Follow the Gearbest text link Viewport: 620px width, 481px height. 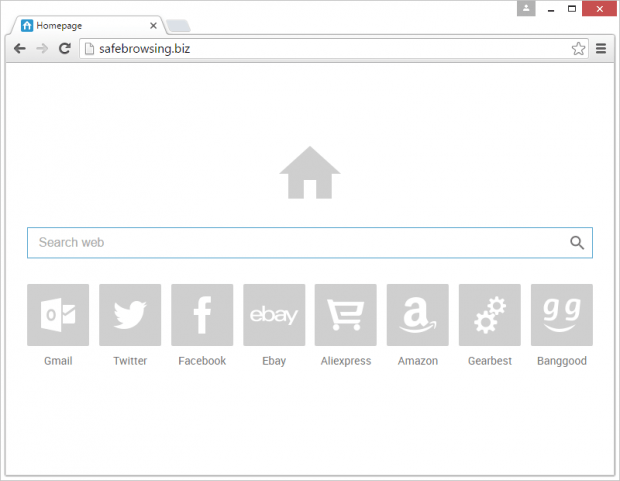pos(490,361)
